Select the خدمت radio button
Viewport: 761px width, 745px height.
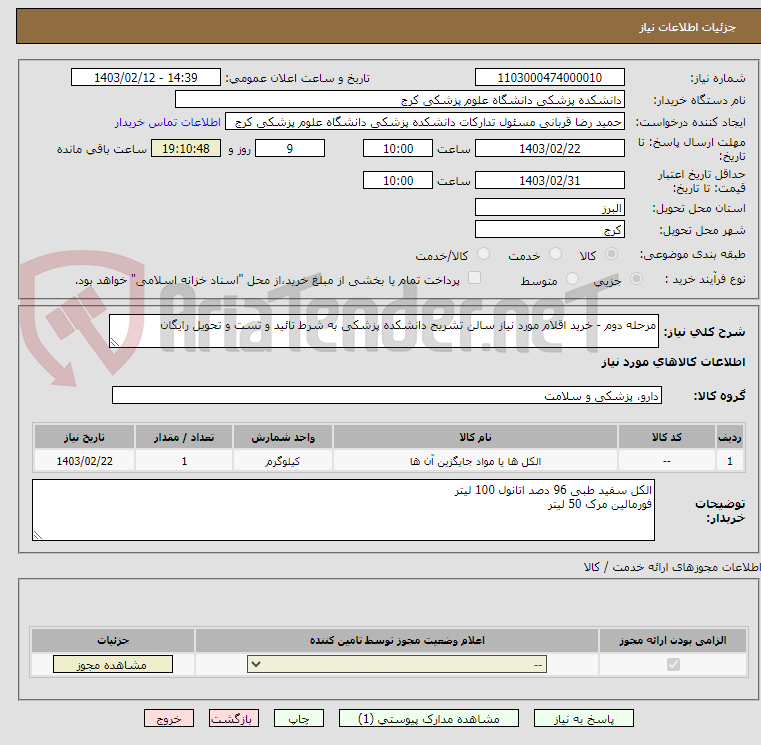555,254
